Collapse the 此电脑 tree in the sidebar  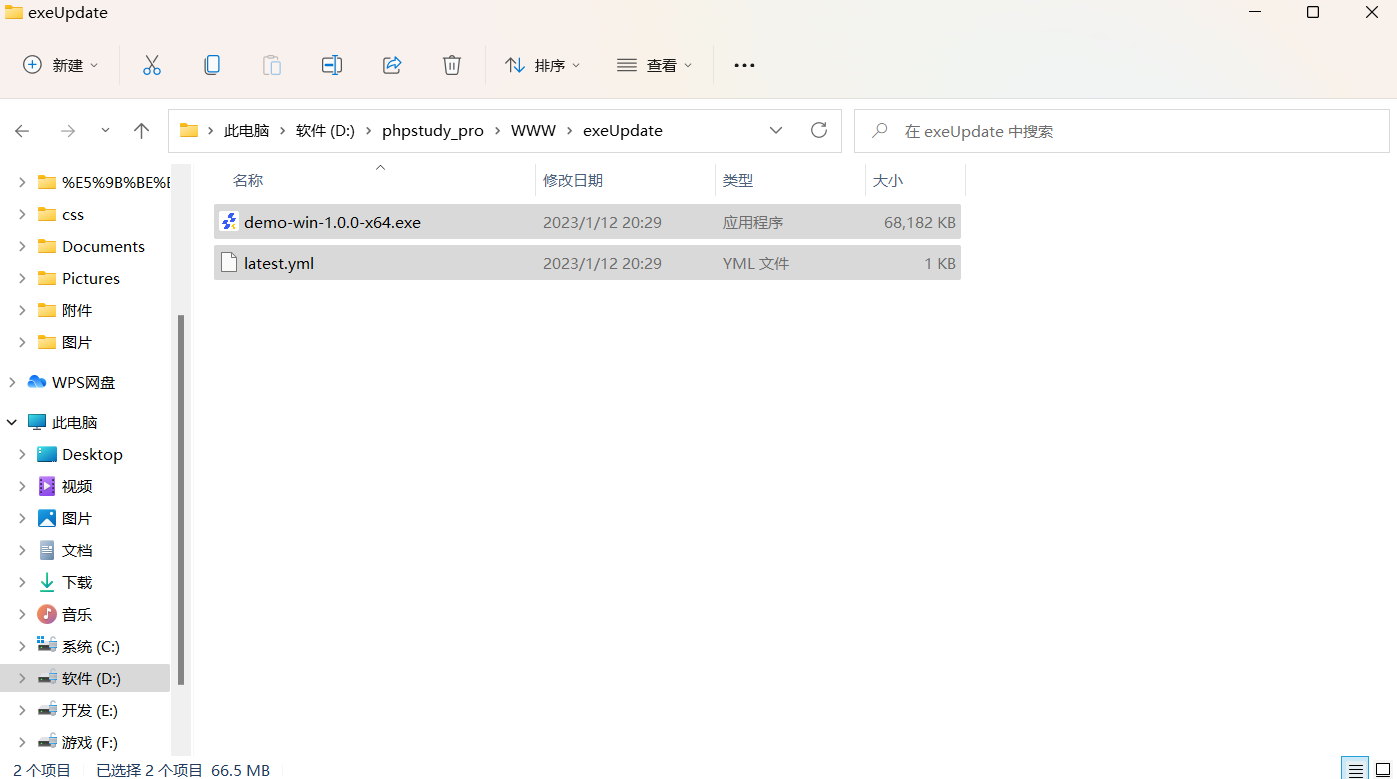click(11, 421)
